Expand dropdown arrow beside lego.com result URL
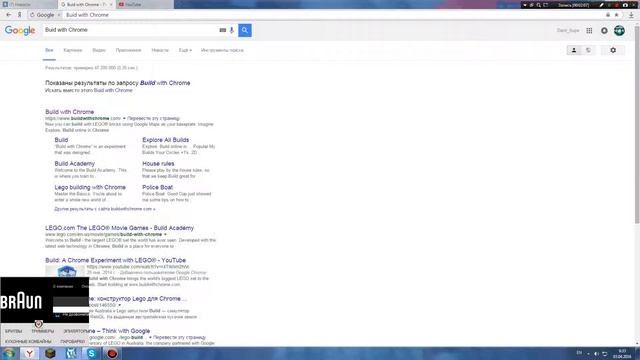640x360 pixels. 165,235
